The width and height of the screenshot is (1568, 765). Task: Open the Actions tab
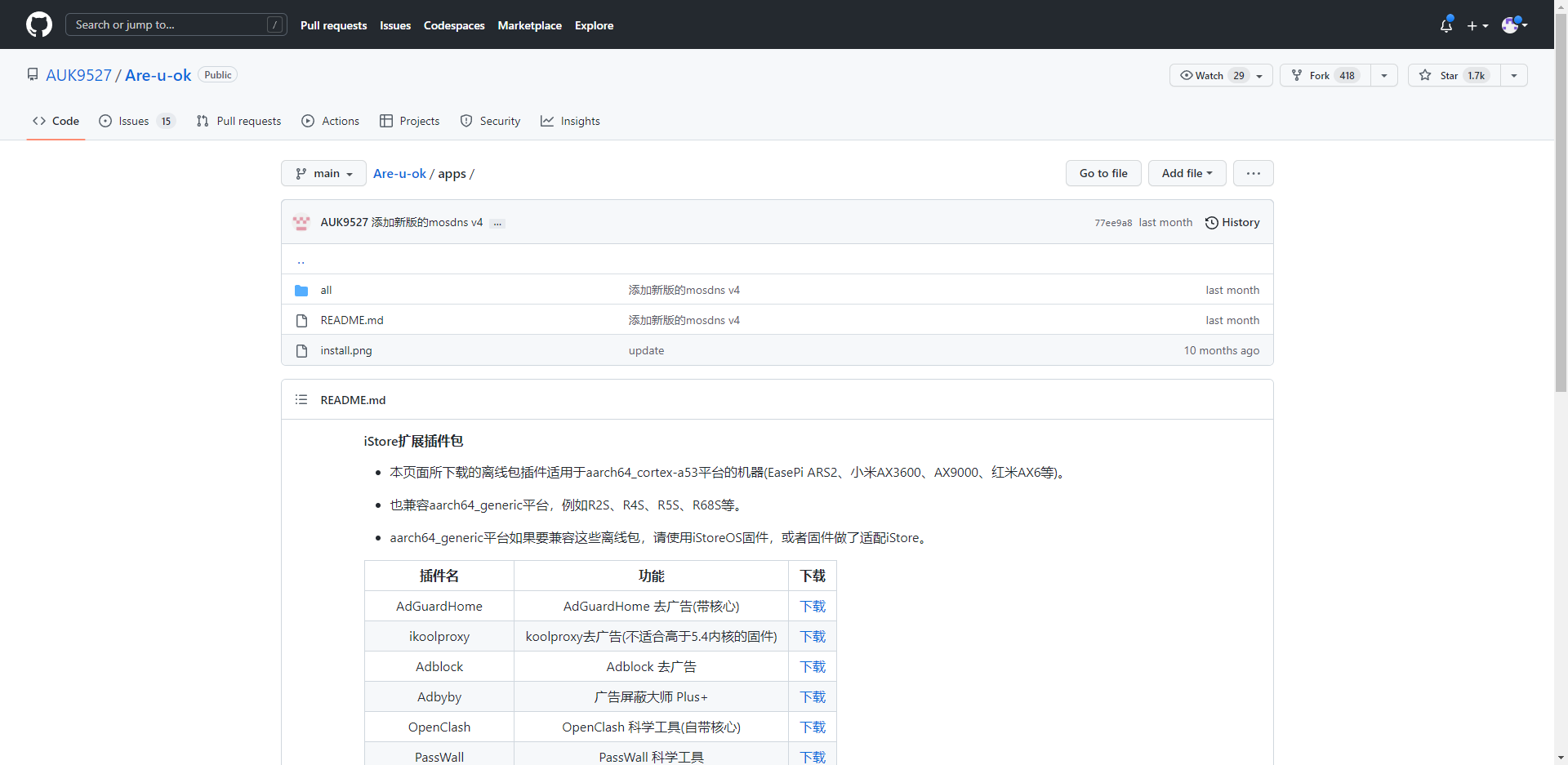330,121
